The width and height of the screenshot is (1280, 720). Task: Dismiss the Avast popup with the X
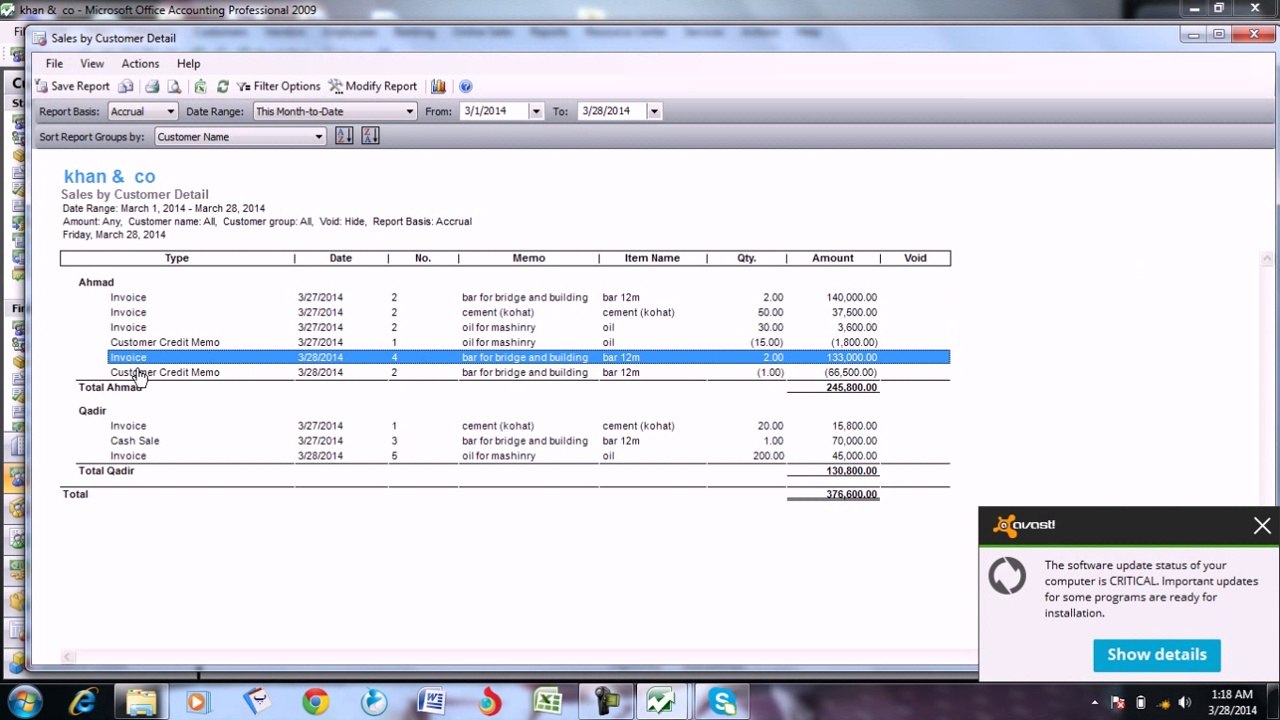tap(1262, 526)
